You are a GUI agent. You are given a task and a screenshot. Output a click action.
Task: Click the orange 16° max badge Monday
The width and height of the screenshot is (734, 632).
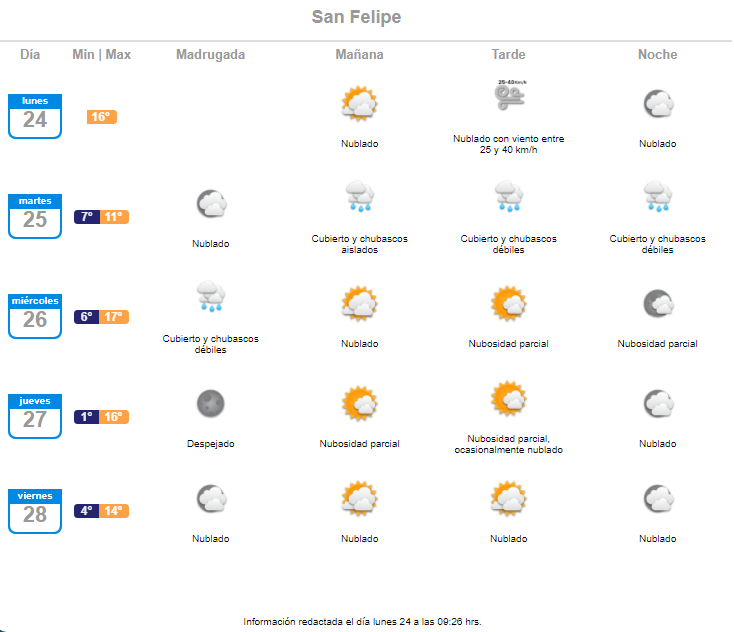coord(102,117)
